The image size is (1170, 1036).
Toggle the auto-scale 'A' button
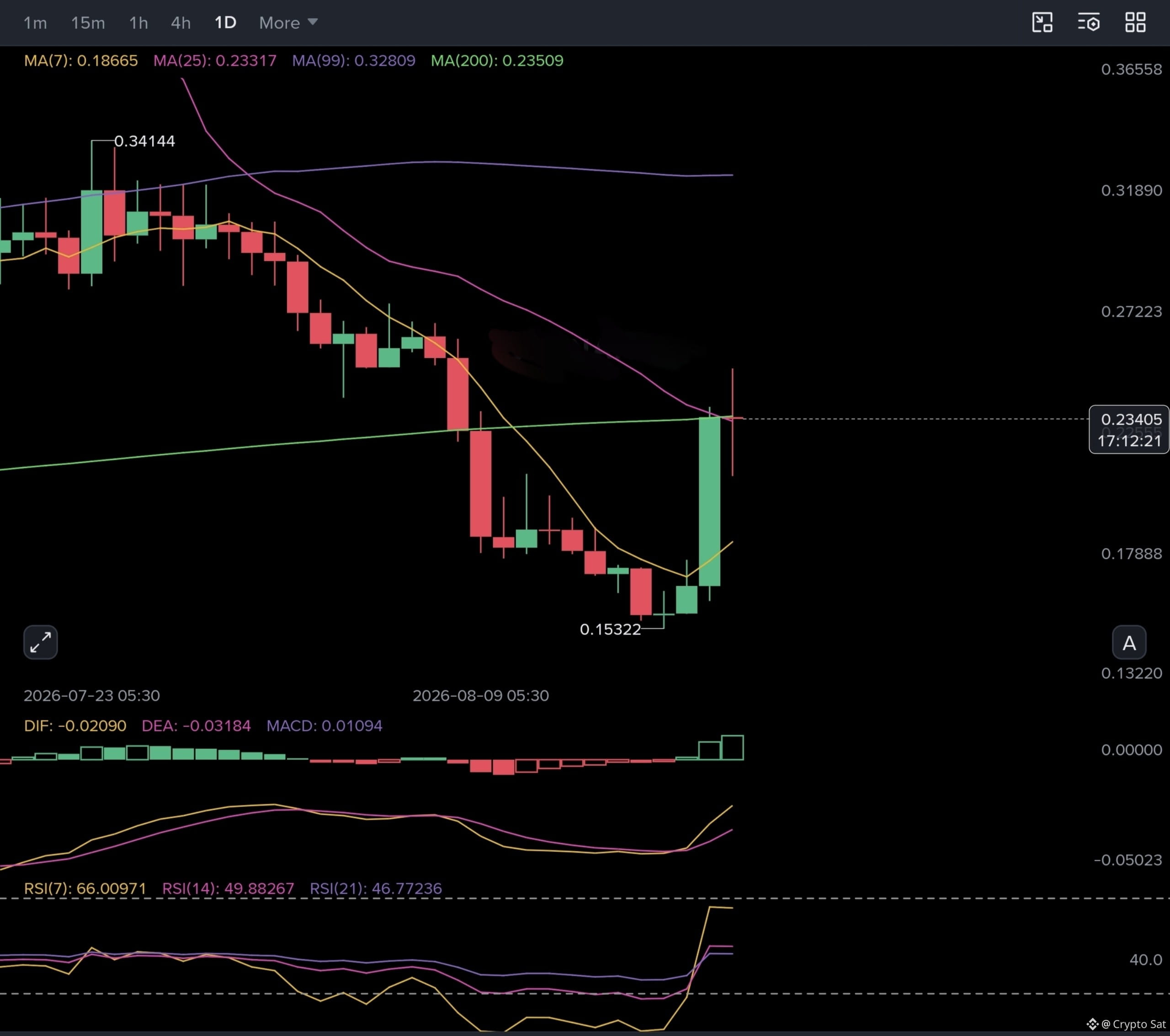click(1129, 642)
